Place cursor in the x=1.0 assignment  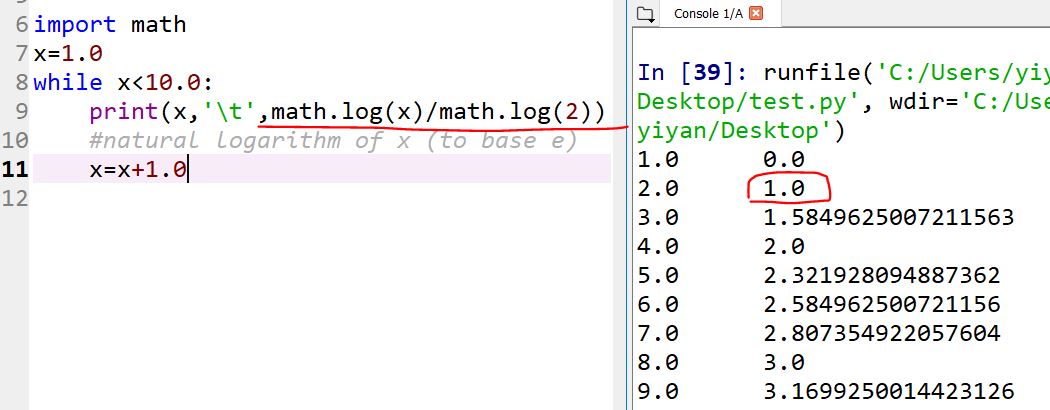pos(68,53)
